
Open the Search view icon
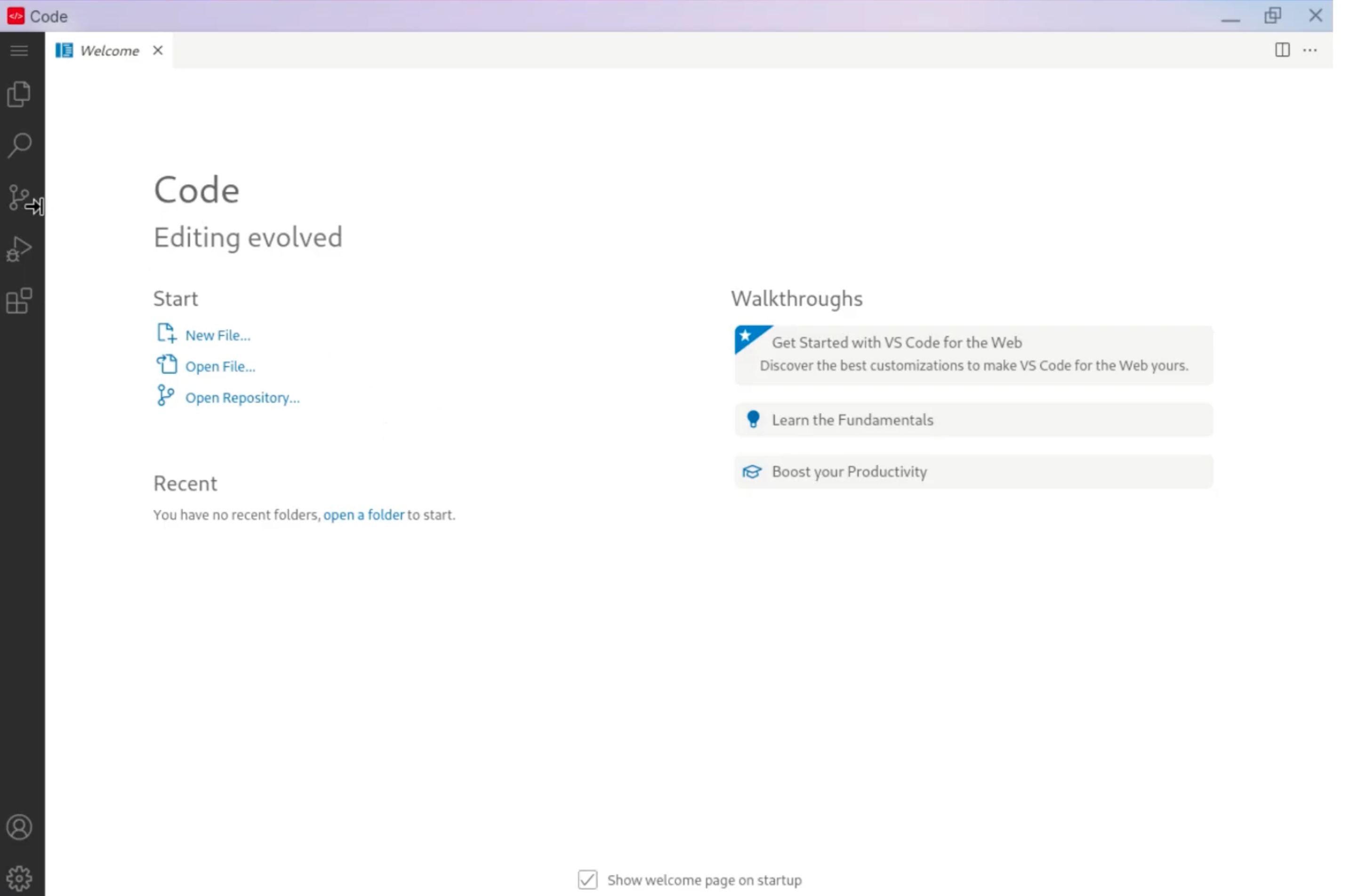(19, 145)
